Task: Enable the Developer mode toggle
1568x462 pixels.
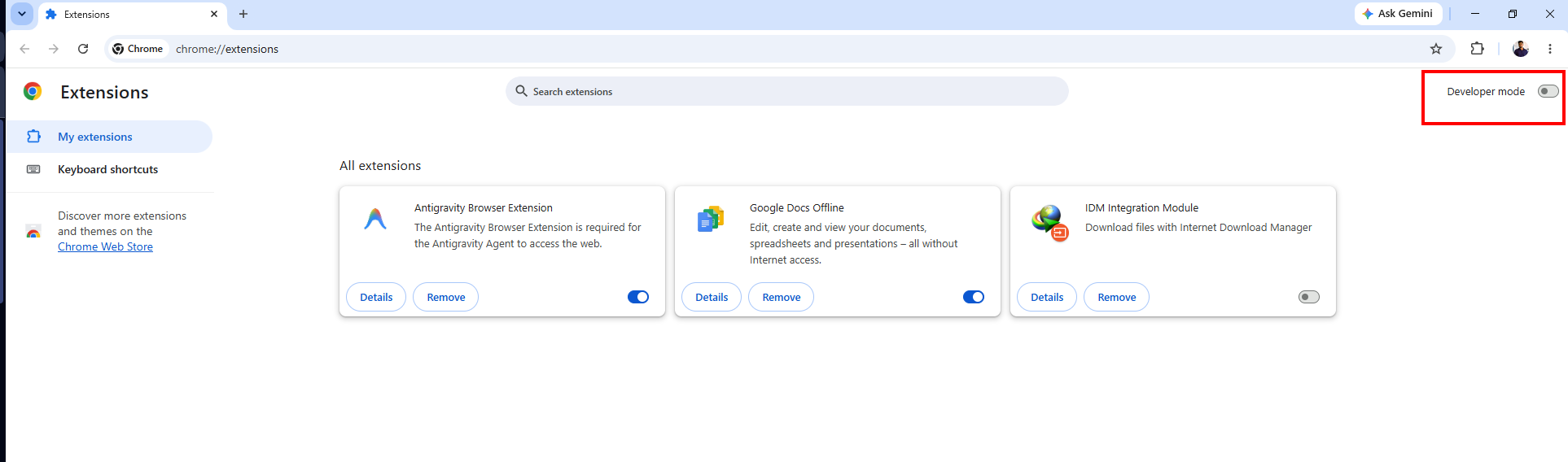Action: [1548, 91]
